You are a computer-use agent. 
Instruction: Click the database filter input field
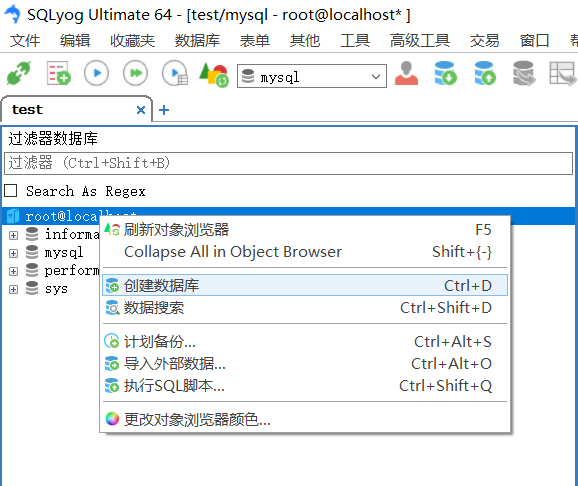(288, 163)
